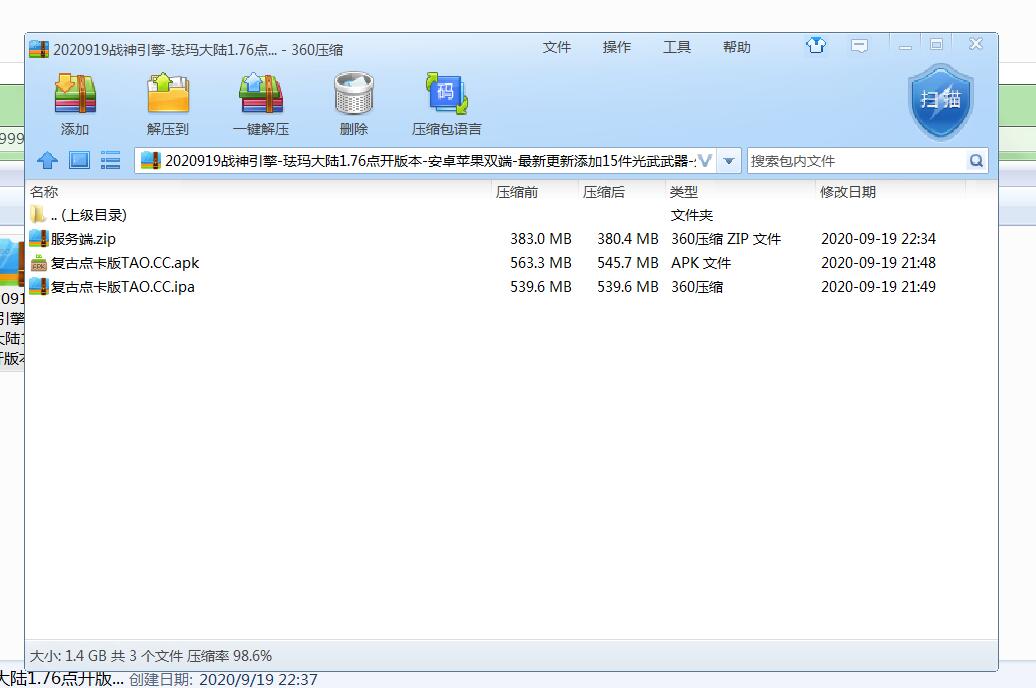Select the 复古点卡版TAO.CC.apk file

(x=124, y=263)
